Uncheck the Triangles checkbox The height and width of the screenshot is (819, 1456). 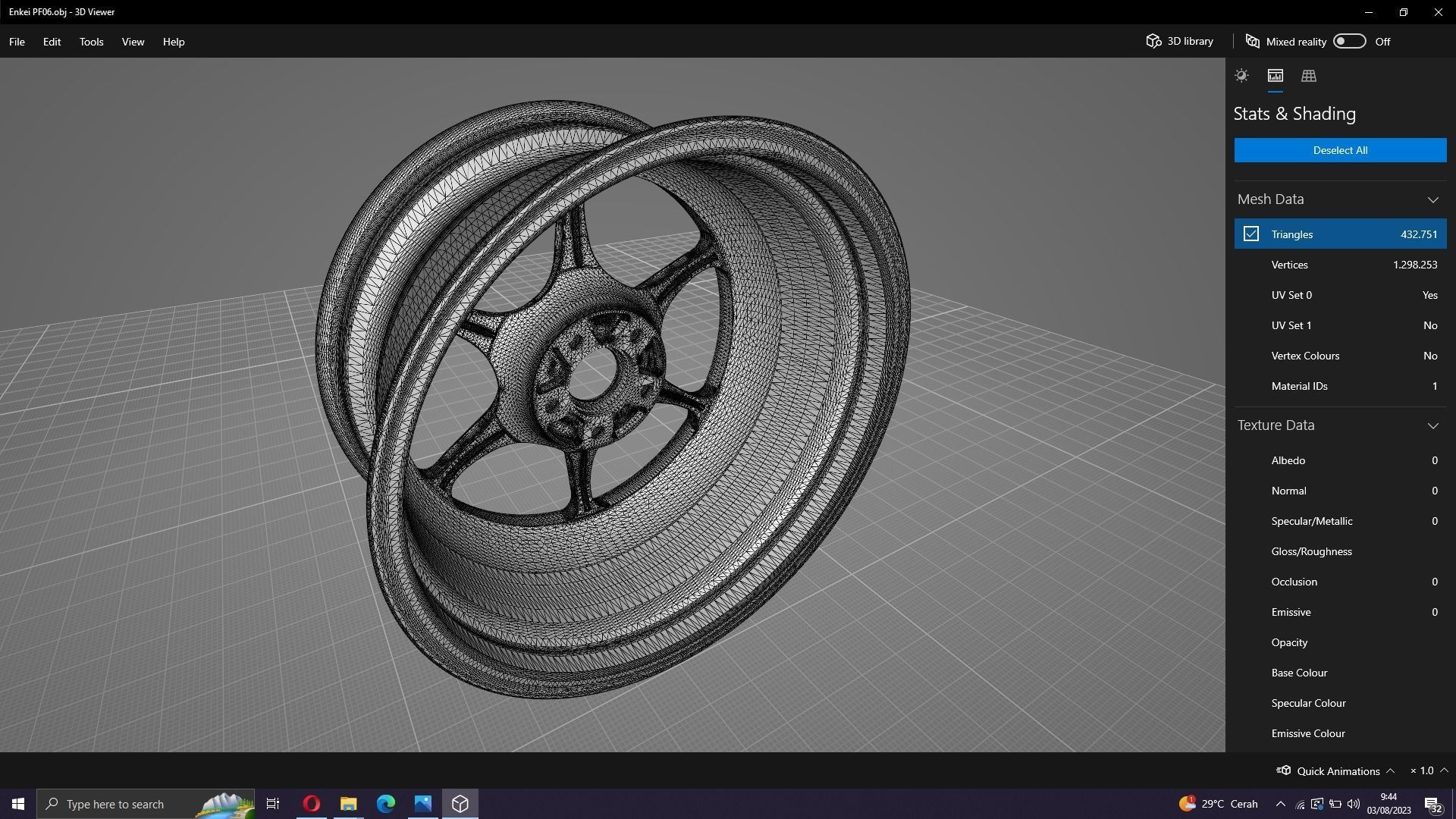tap(1250, 234)
